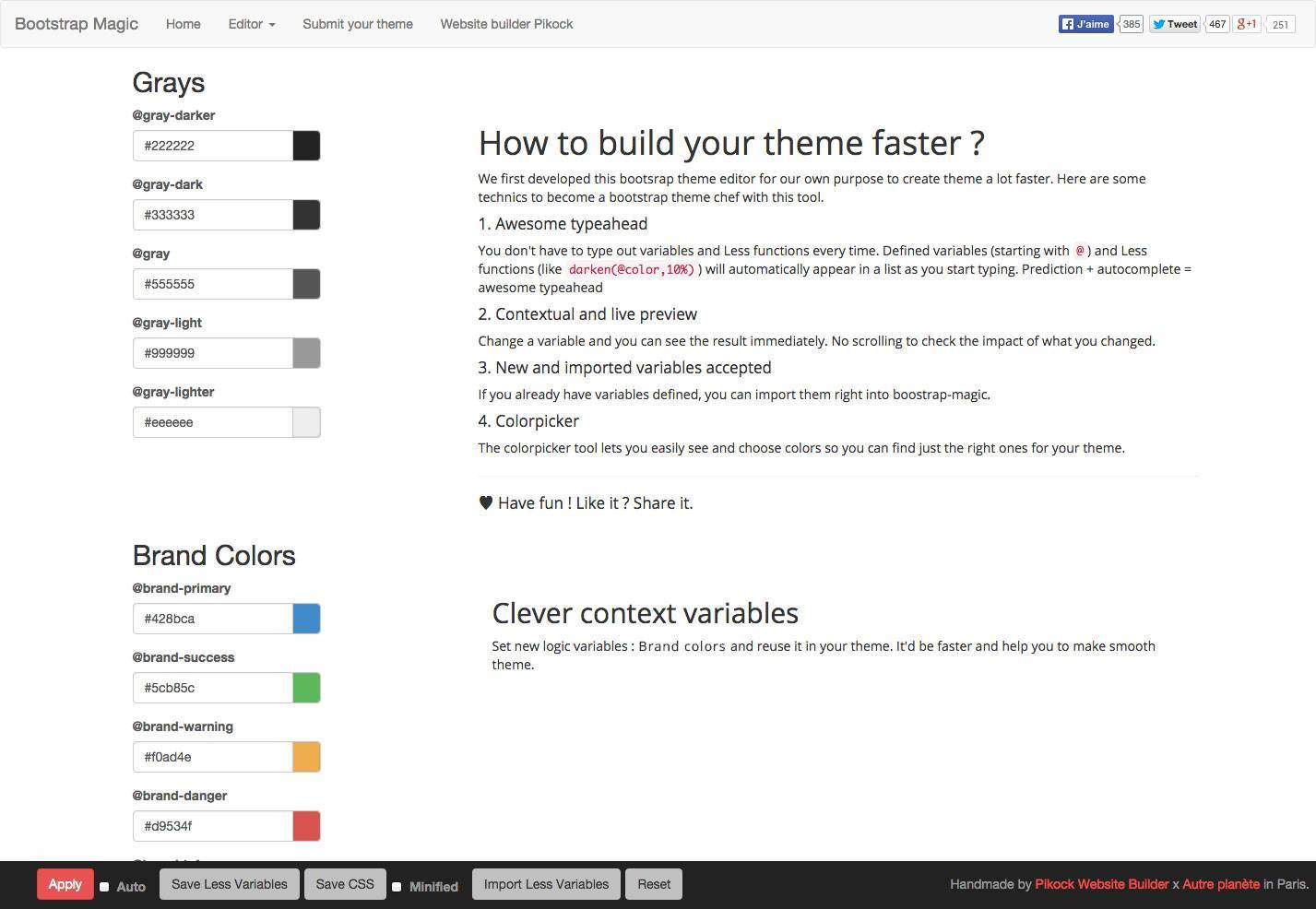Click the 4. Colorpicker subheading
This screenshot has height=909, width=1316.
528,421
